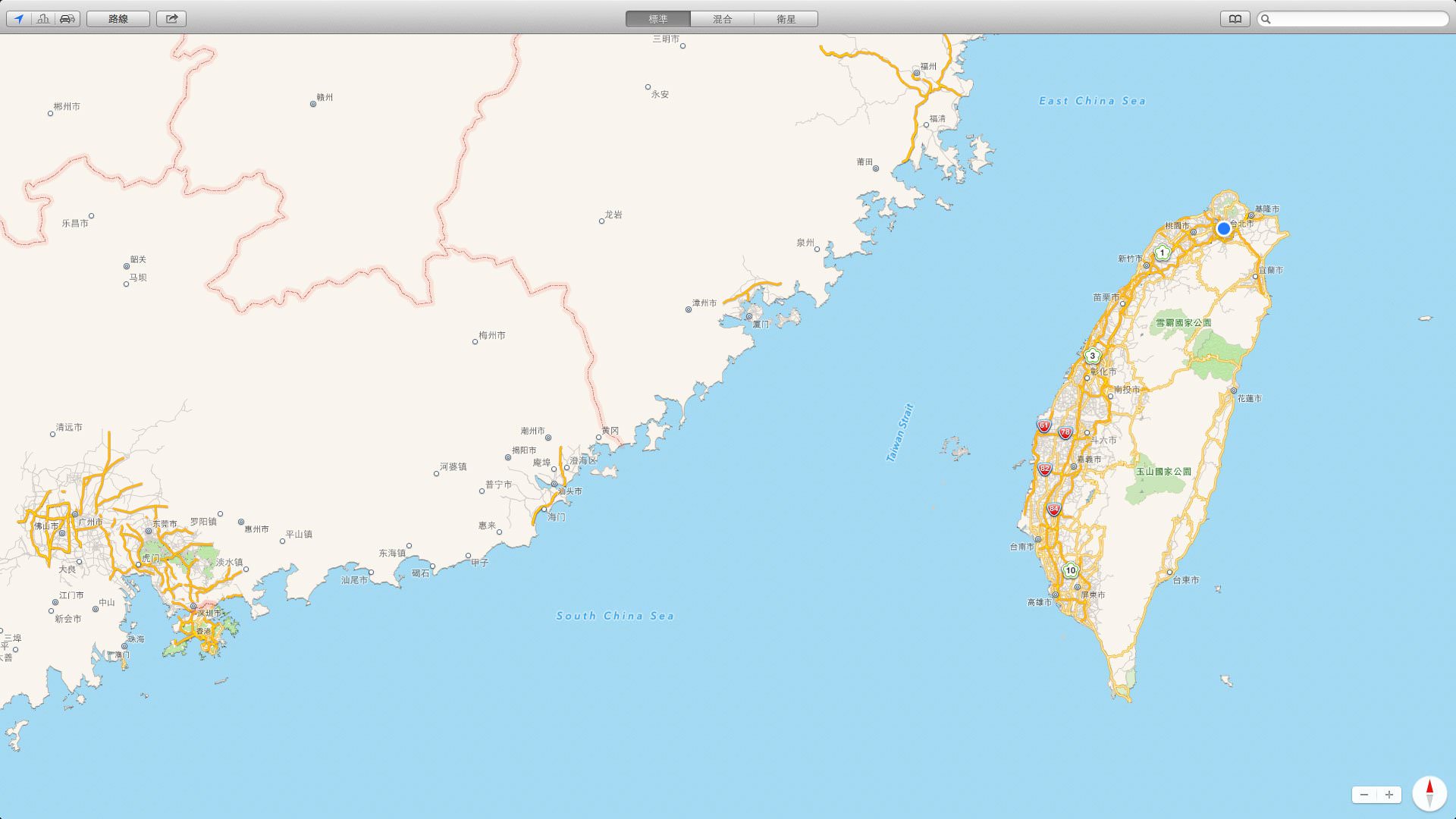Click the highway 10 shield marker

[x=1070, y=570]
